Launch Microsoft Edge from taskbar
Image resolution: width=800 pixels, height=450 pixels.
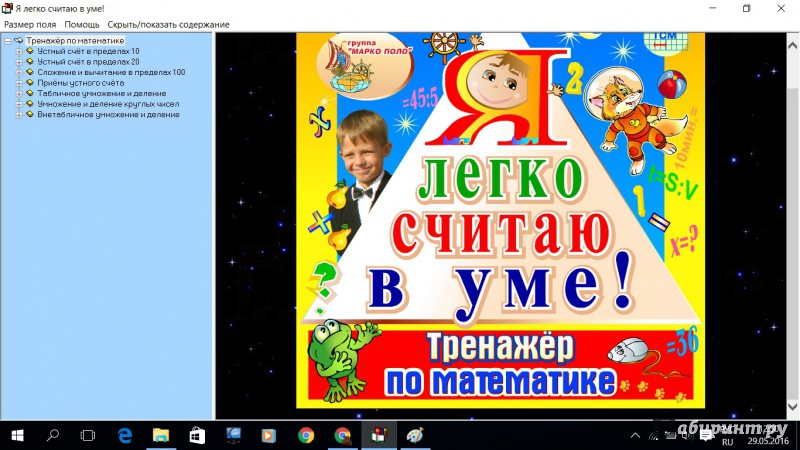(x=125, y=435)
